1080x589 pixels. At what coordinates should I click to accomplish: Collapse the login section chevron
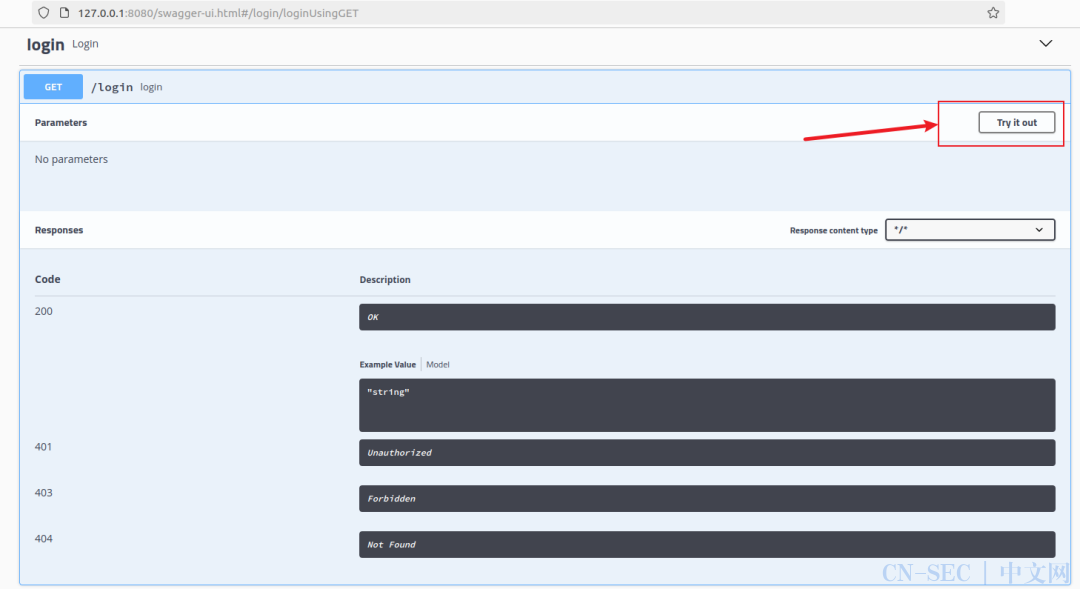(x=1046, y=43)
